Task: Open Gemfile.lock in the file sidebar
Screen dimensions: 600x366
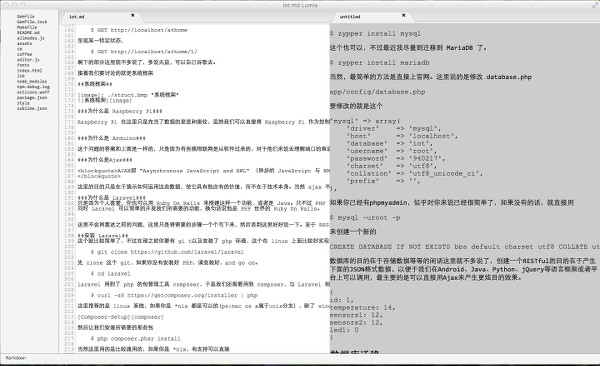Action: [32, 22]
